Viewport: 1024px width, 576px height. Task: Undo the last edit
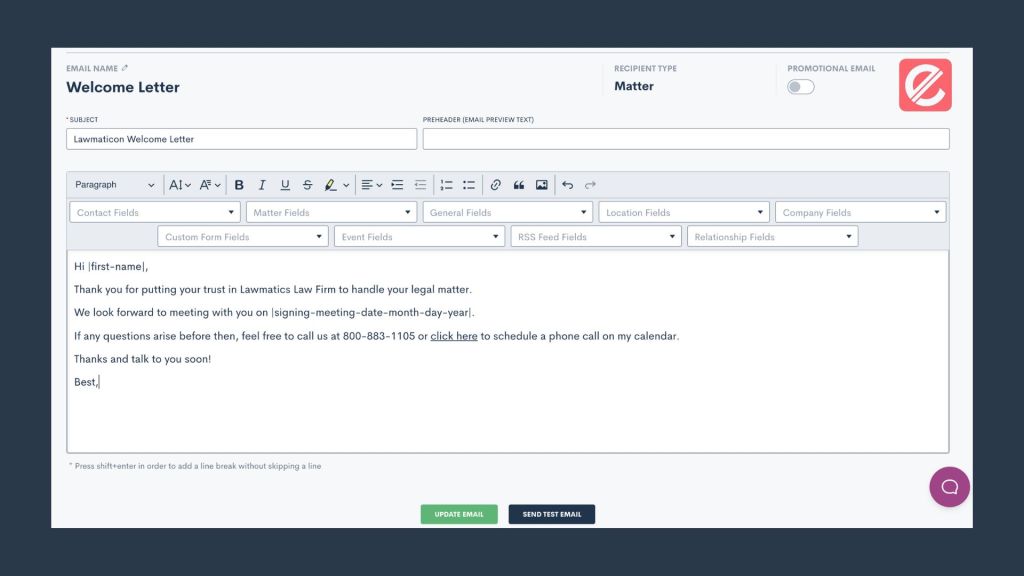pyautogui.click(x=568, y=185)
